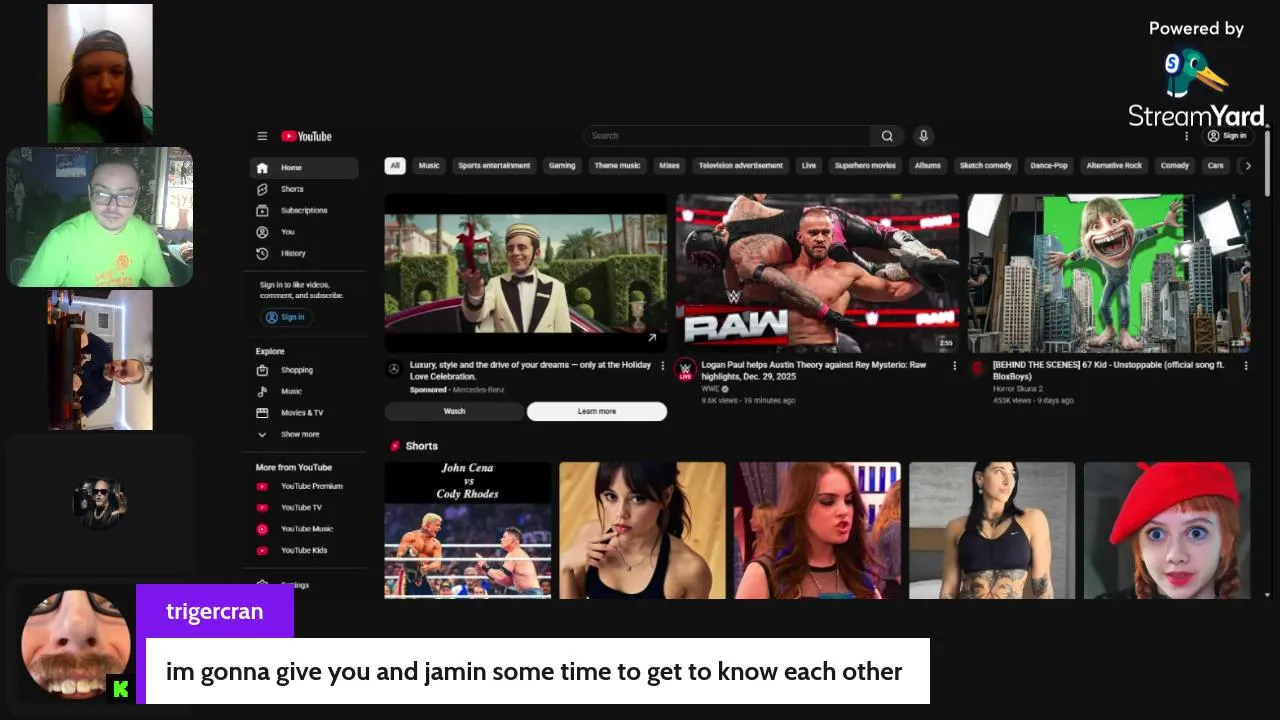Open the John Cena vs Cody Rhodes short
Image resolution: width=1280 pixels, height=720 pixels.
[468, 530]
